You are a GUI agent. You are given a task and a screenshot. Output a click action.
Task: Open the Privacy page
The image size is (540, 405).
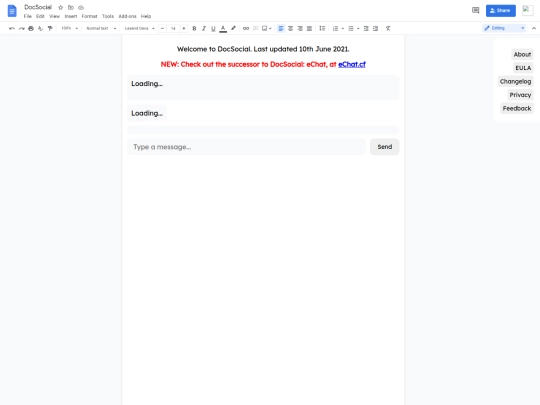(x=520, y=95)
